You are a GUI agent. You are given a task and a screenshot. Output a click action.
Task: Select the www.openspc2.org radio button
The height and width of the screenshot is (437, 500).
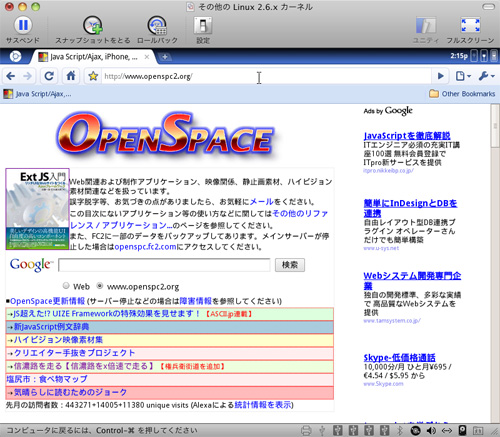pyautogui.click(x=99, y=286)
